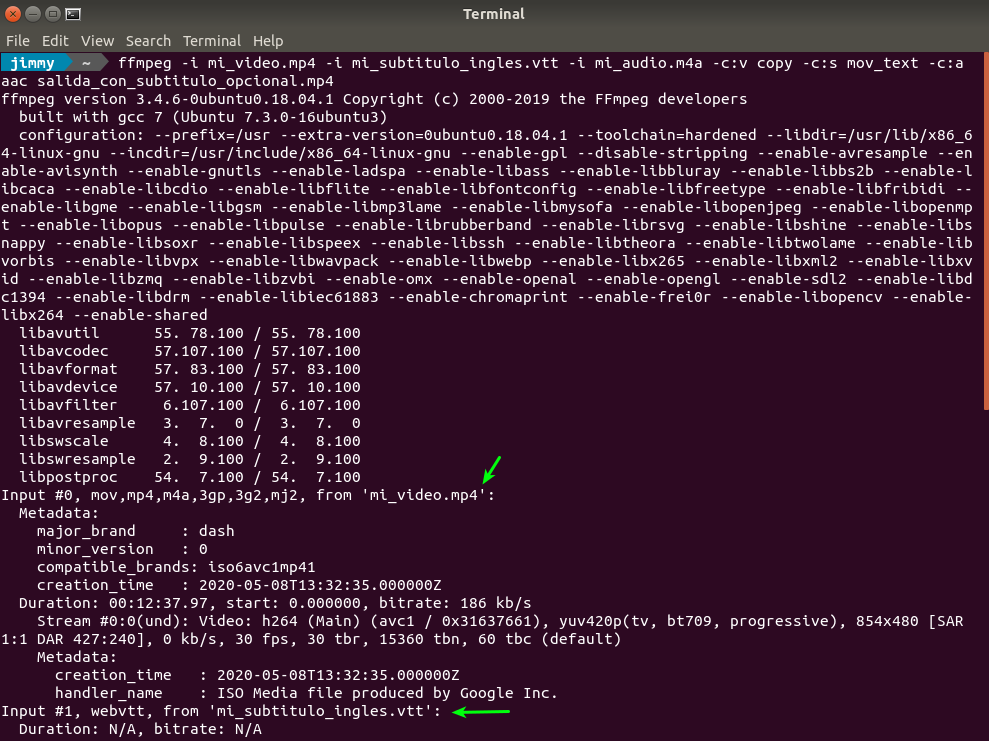Open the Search menu

click(148, 41)
